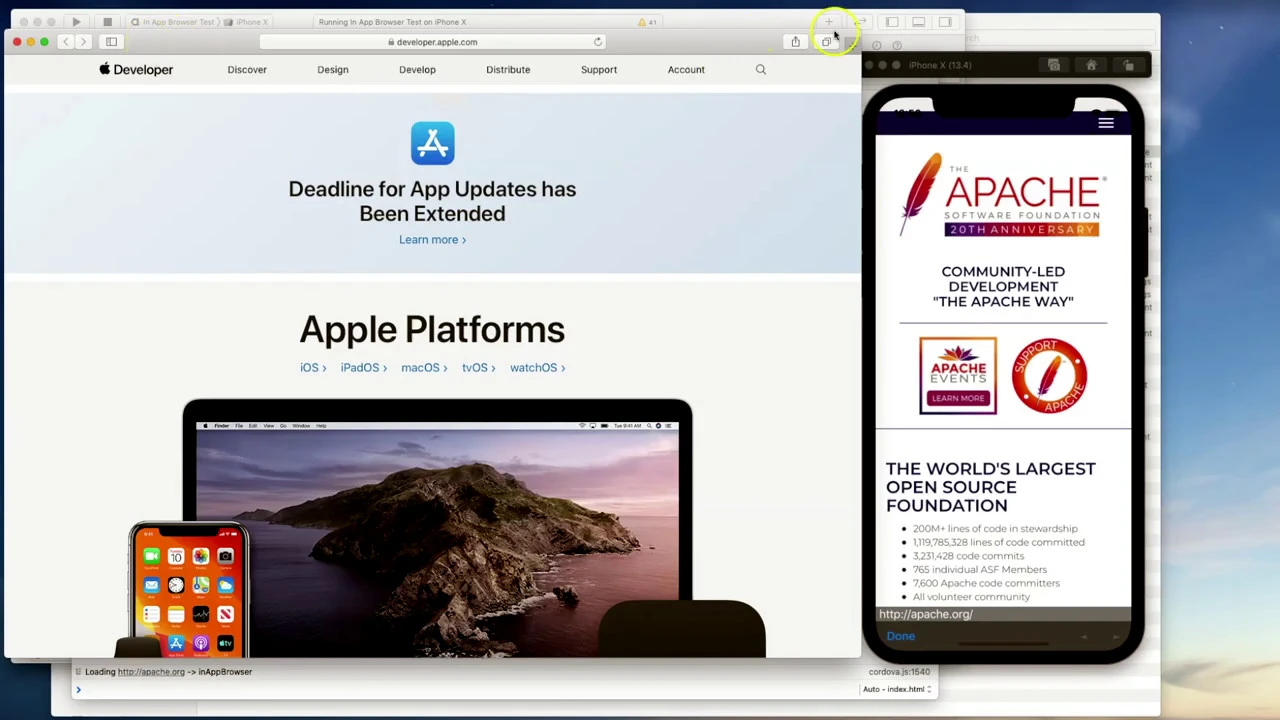Open the macOS platform link
The image size is (1280, 720).
click(x=424, y=368)
